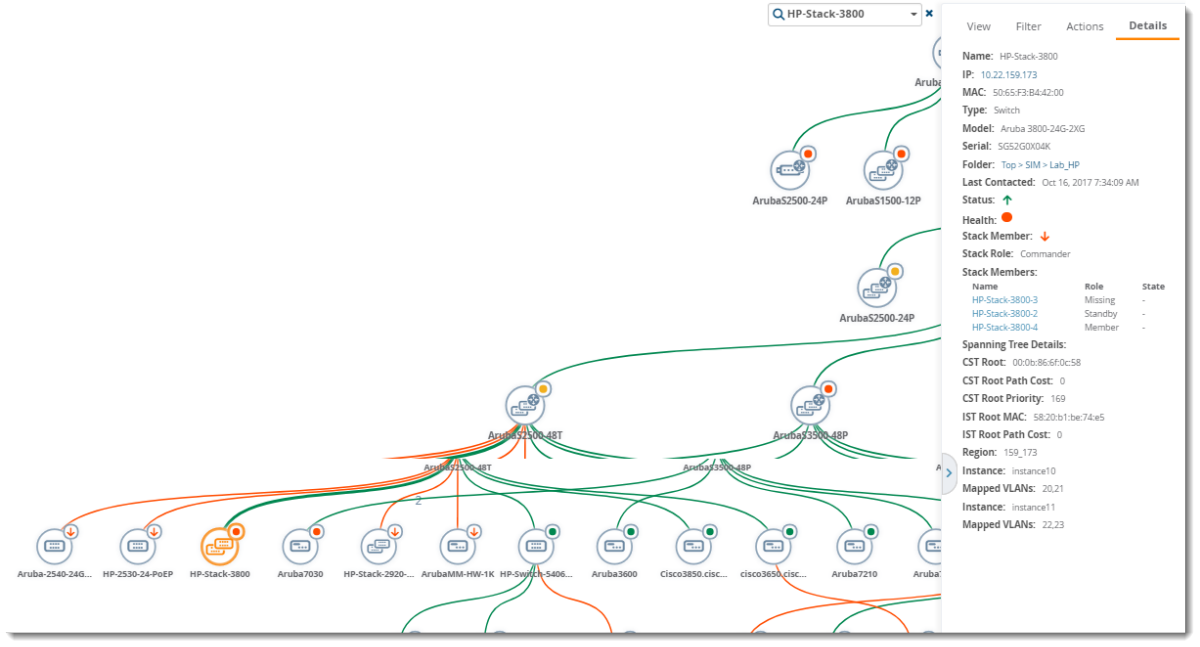Viewport: 1200px width, 647px height.
Task: Click the search magnifier icon
Action: point(778,14)
